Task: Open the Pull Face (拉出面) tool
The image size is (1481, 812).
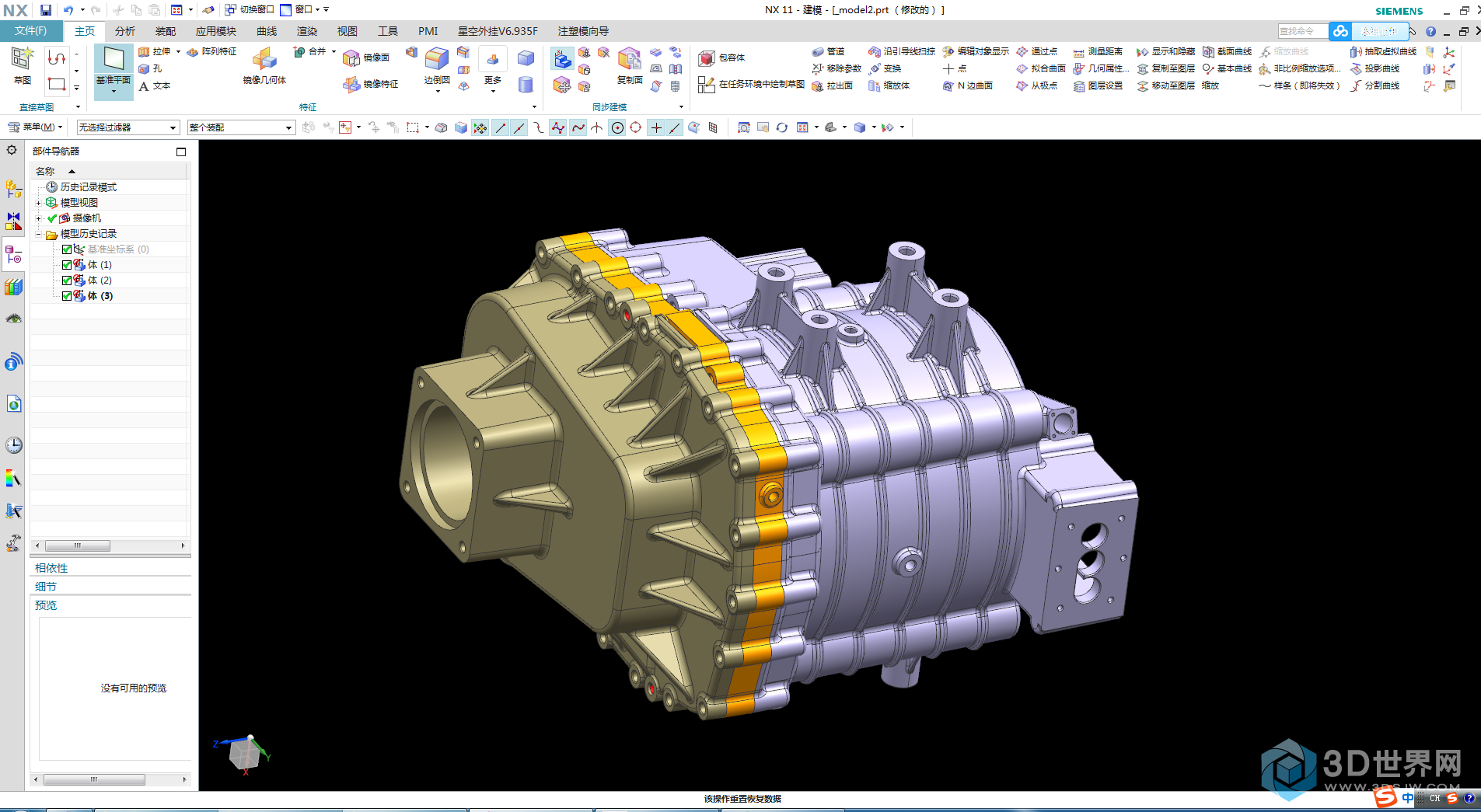Action: click(832, 85)
